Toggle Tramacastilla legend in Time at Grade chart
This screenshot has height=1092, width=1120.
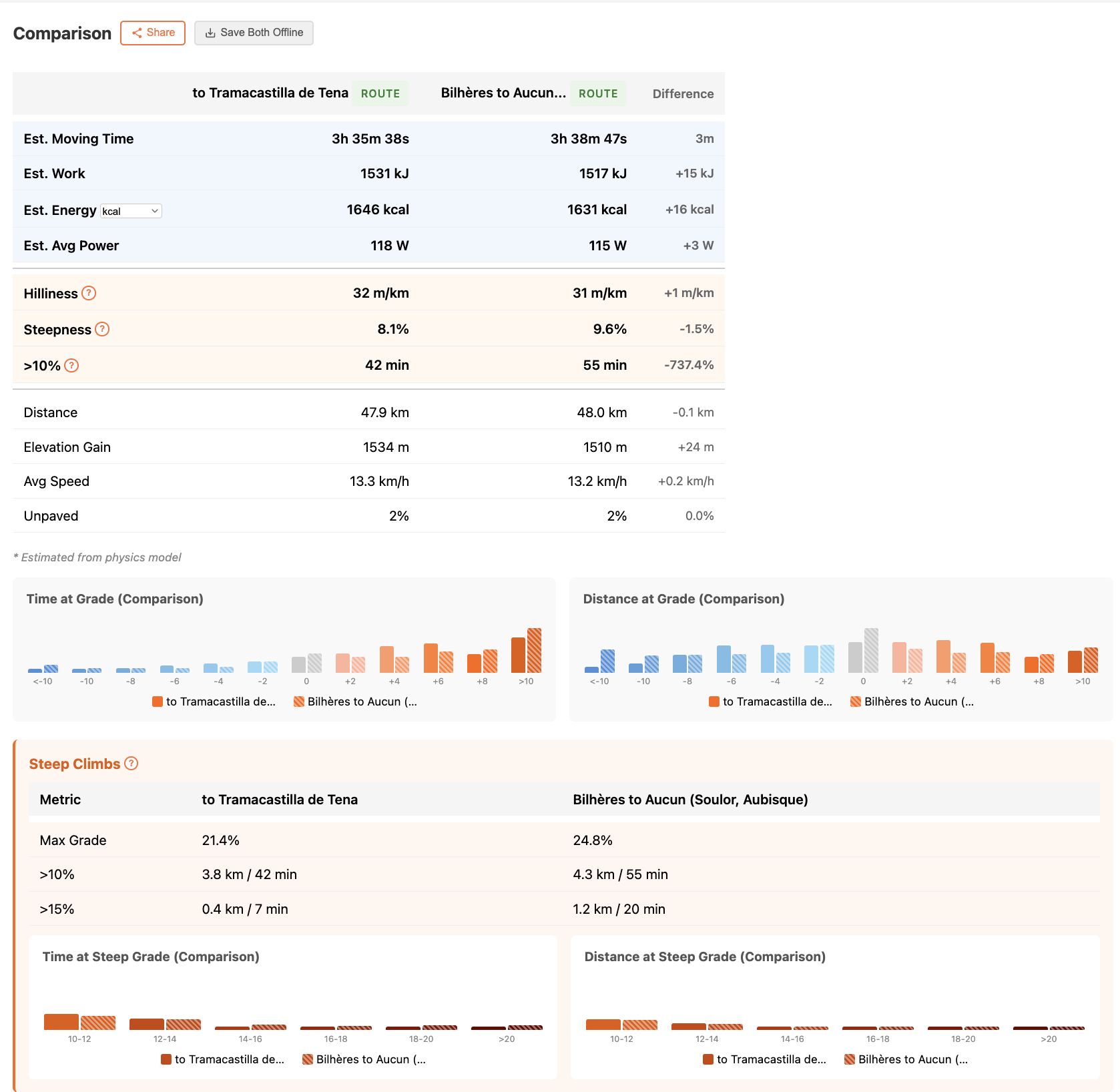pos(214,702)
